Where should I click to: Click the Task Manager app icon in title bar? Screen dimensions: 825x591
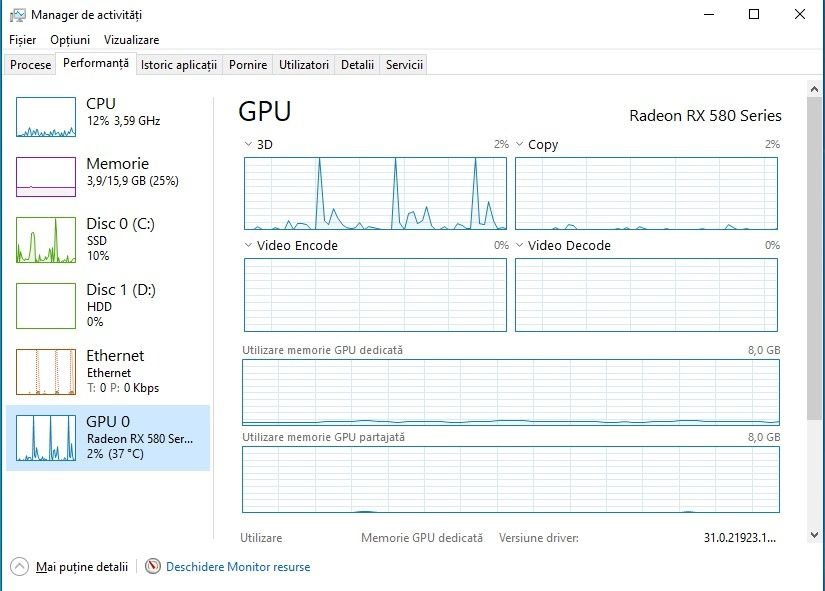[17, 15]
